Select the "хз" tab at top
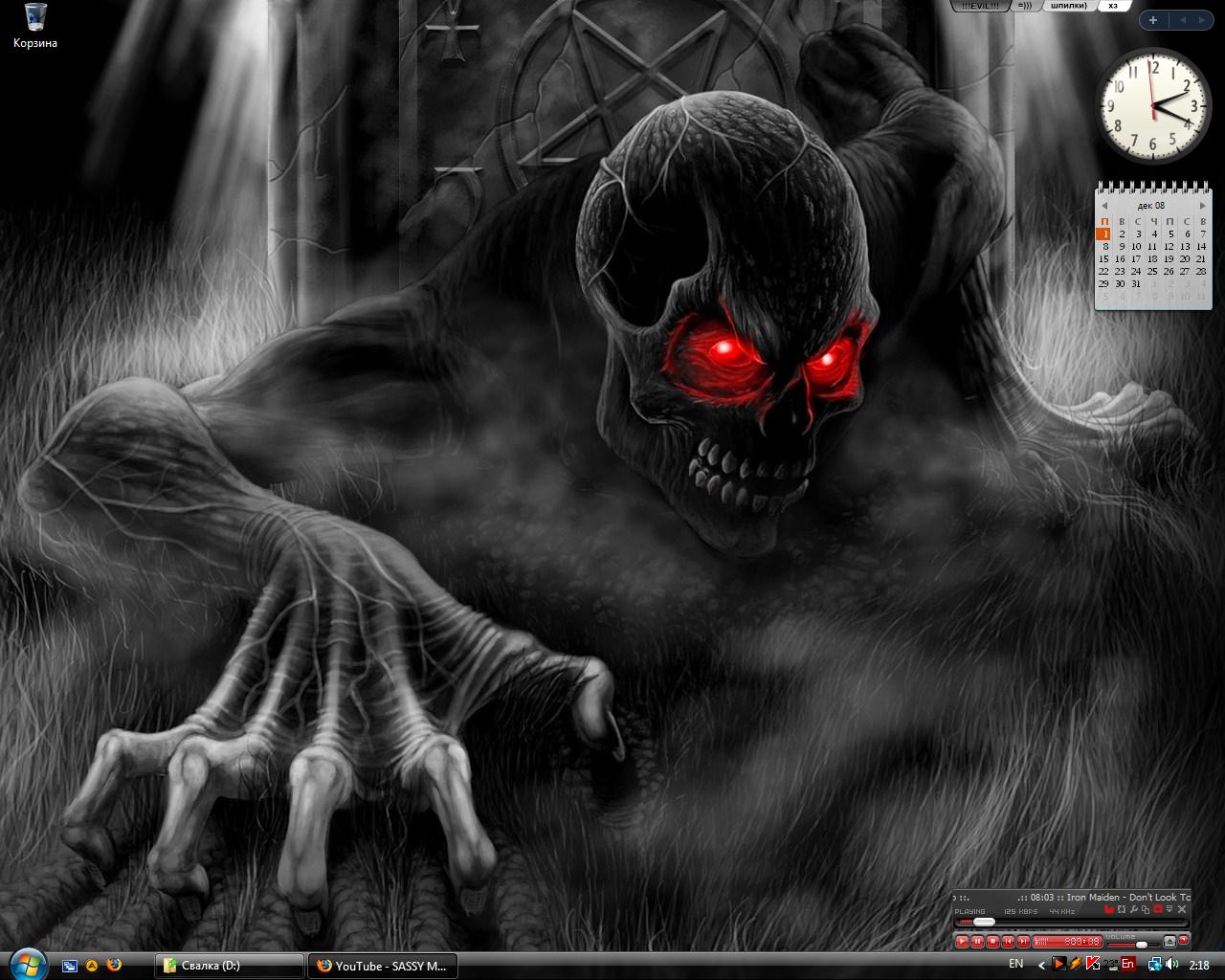This screenshot has width=1225, height=980. click(1113, 6)
